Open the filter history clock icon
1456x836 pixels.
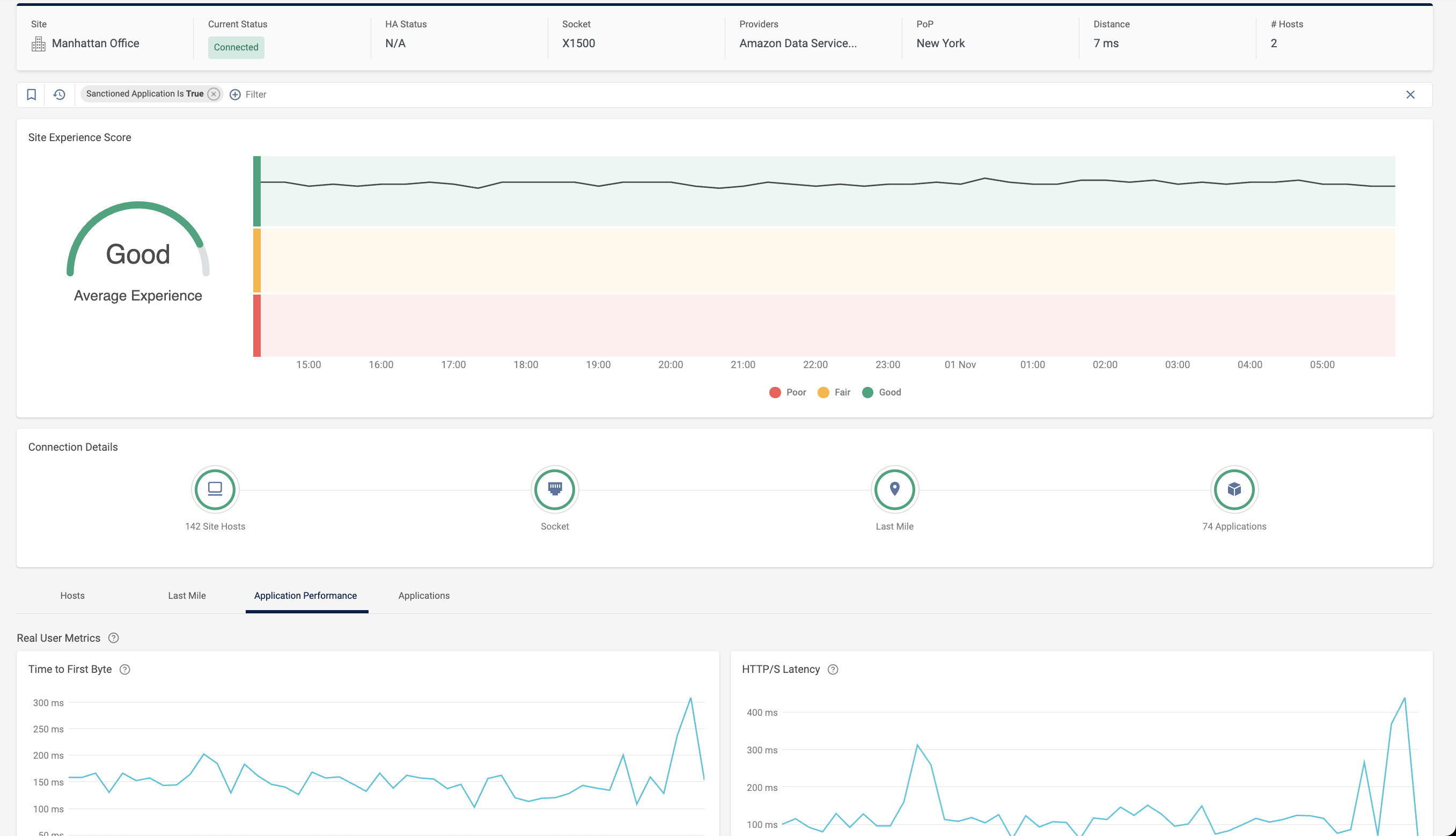[59, 94]
